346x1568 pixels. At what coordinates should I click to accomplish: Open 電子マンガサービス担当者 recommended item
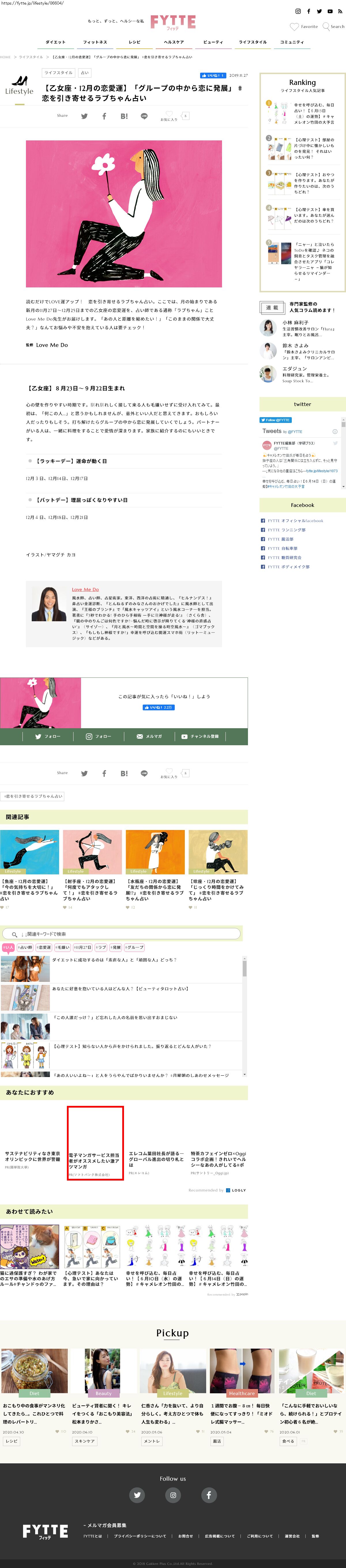(x=95, y=1143)
